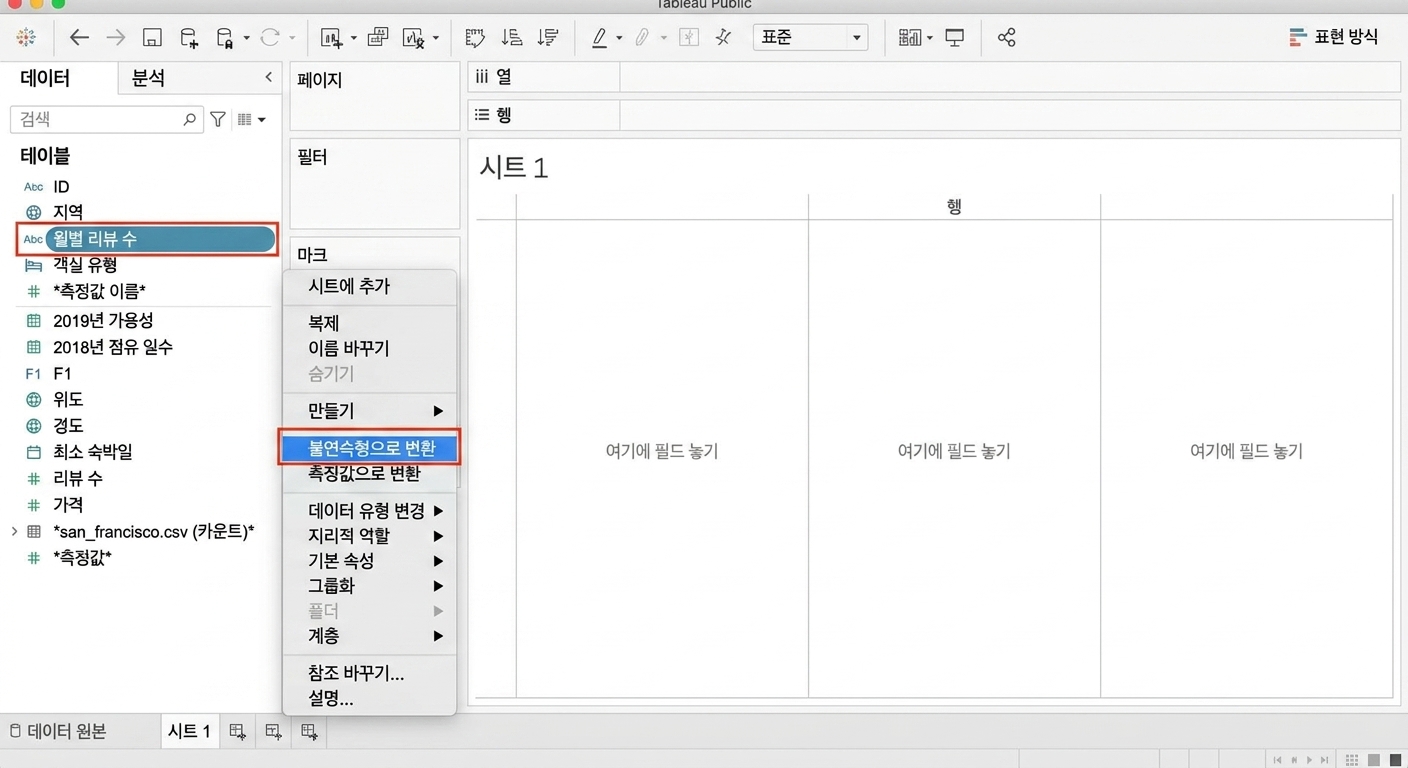Choose 불연속형으로 변환 from context menu
This screenshot has width=1408, height=768.
370,448
